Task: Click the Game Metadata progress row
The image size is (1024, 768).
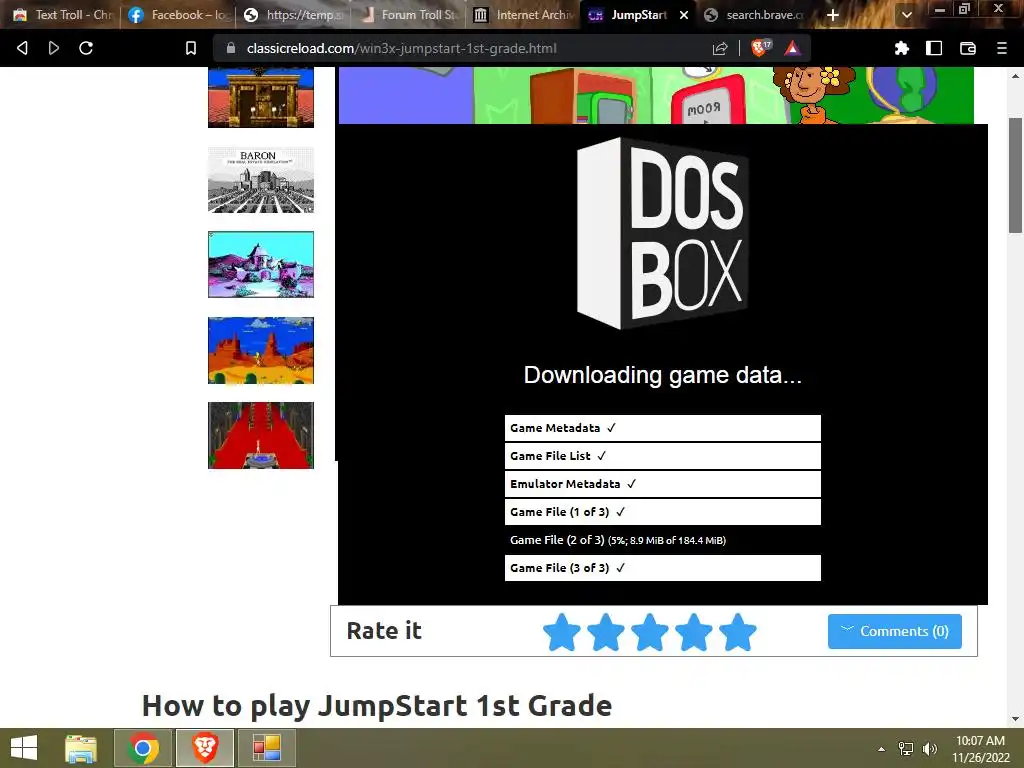Action: click(662, 428)
